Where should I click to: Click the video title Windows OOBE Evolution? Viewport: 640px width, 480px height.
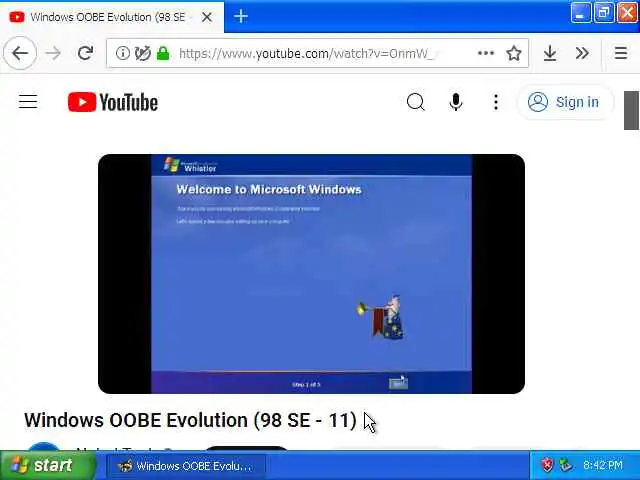190,420
